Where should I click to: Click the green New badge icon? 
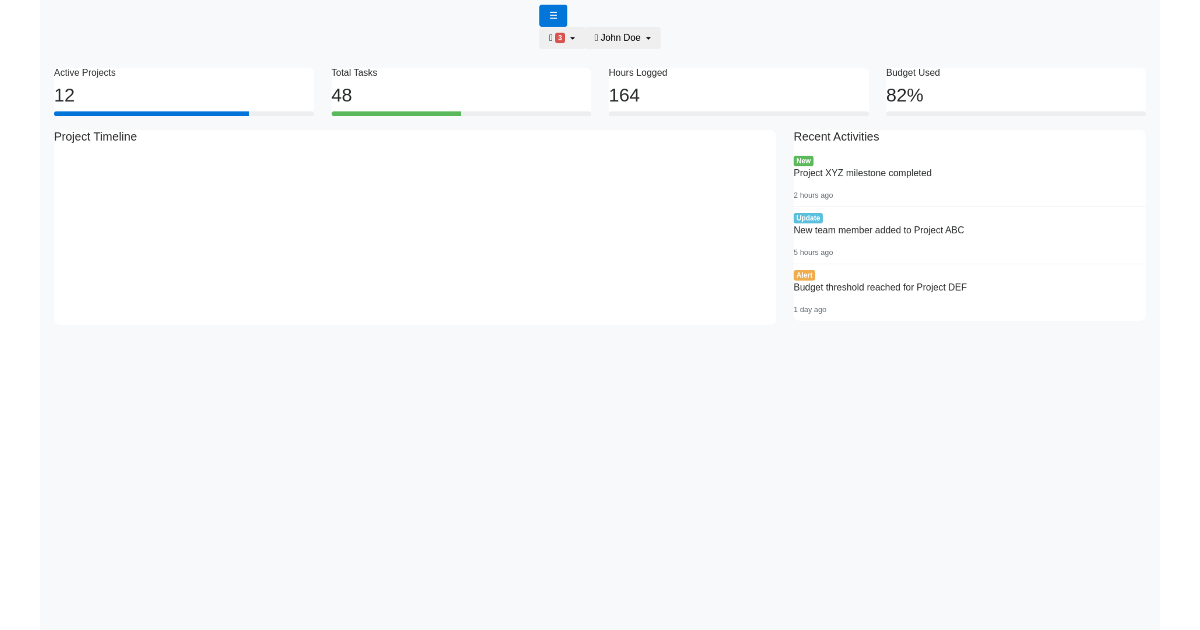[x=803, y=160]
